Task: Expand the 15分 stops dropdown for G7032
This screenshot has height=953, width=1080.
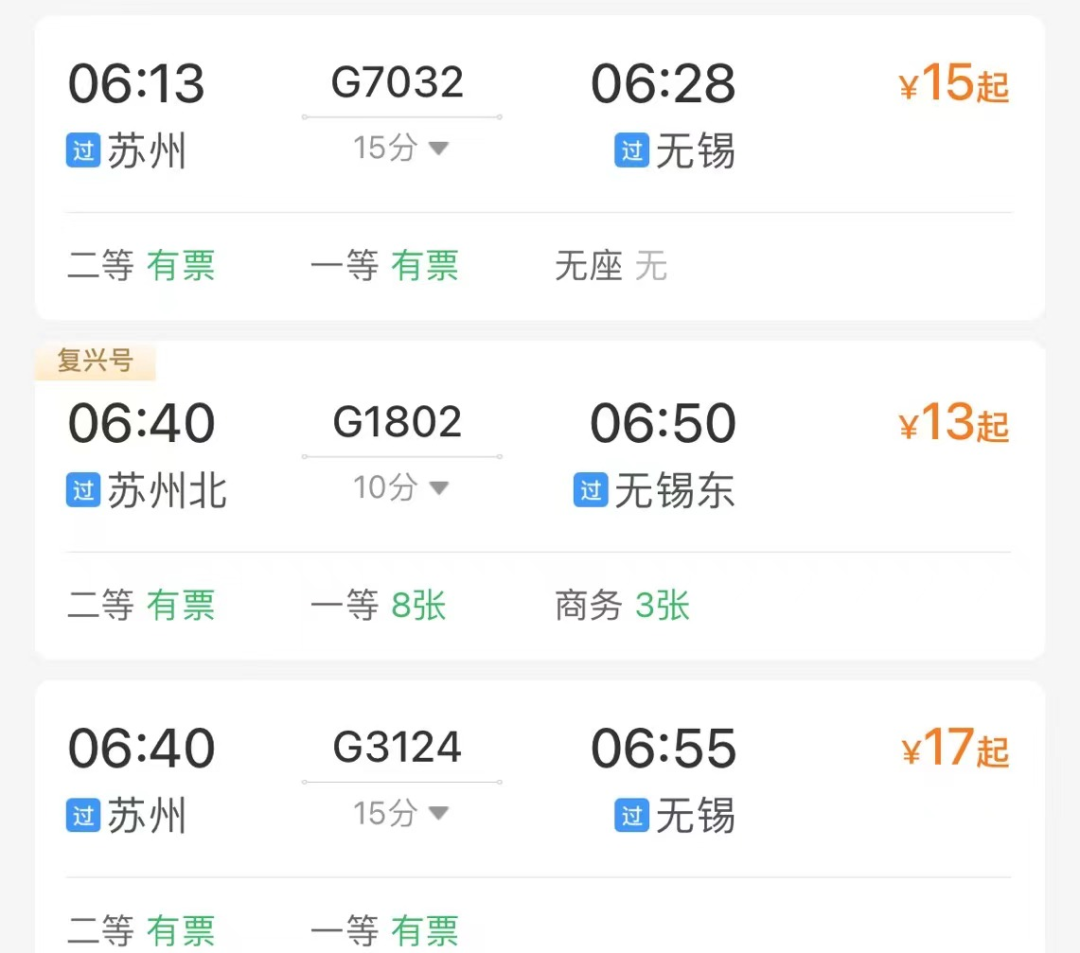Action: (x=400, y=149)
